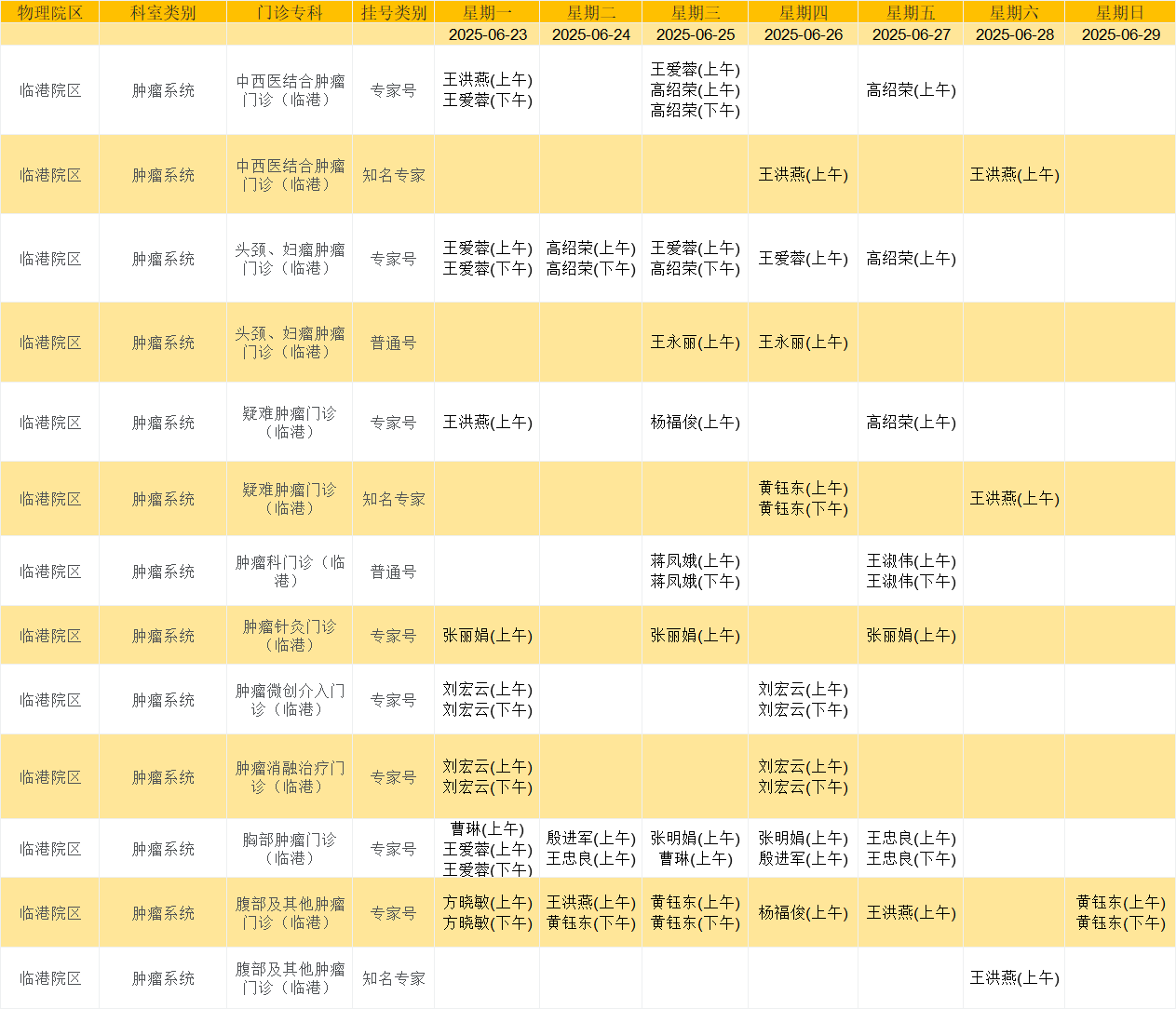Click 专家号 in the 肿瘤针灸门诊 row
1176x1009 pixels.
pos(394,636)
